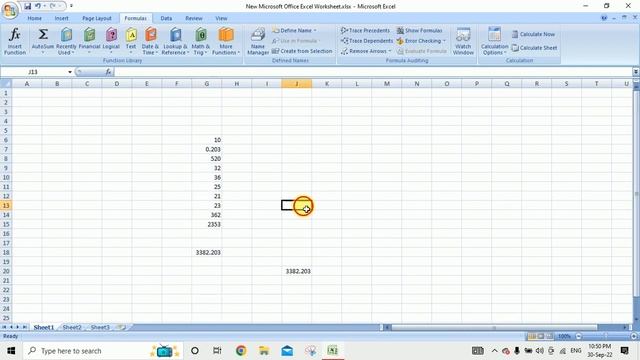Open File Explorer from taskbar
Viewport: 640px width, 360px height.
(264, 351)
